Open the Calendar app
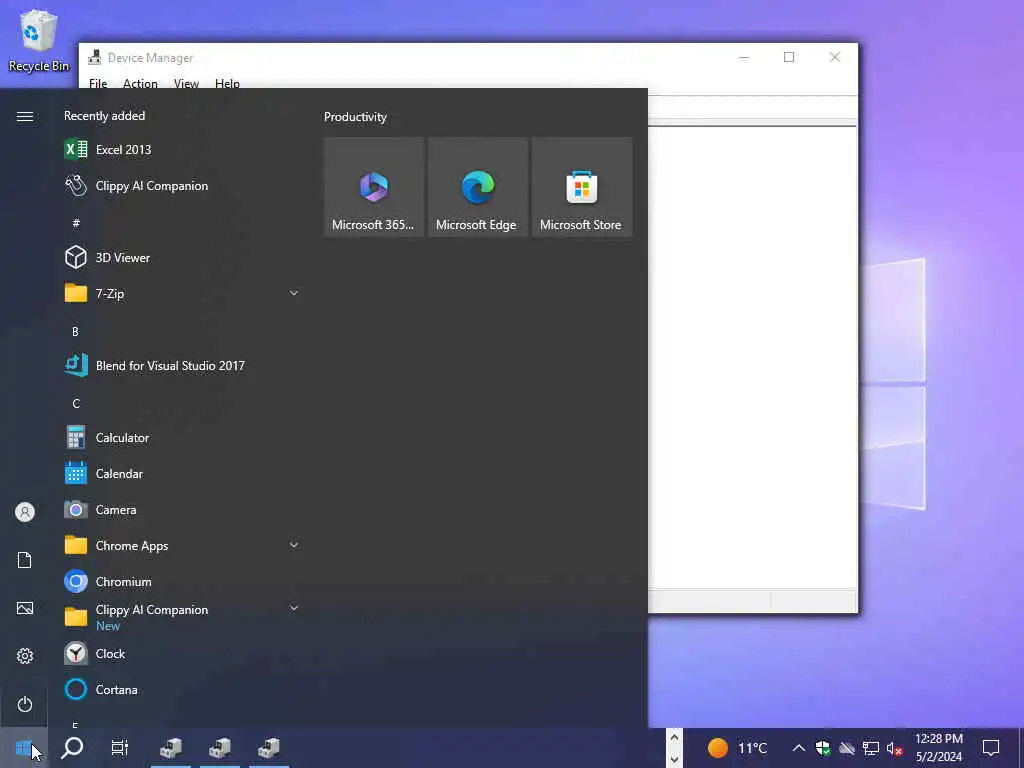 click(x=182, y=473)
